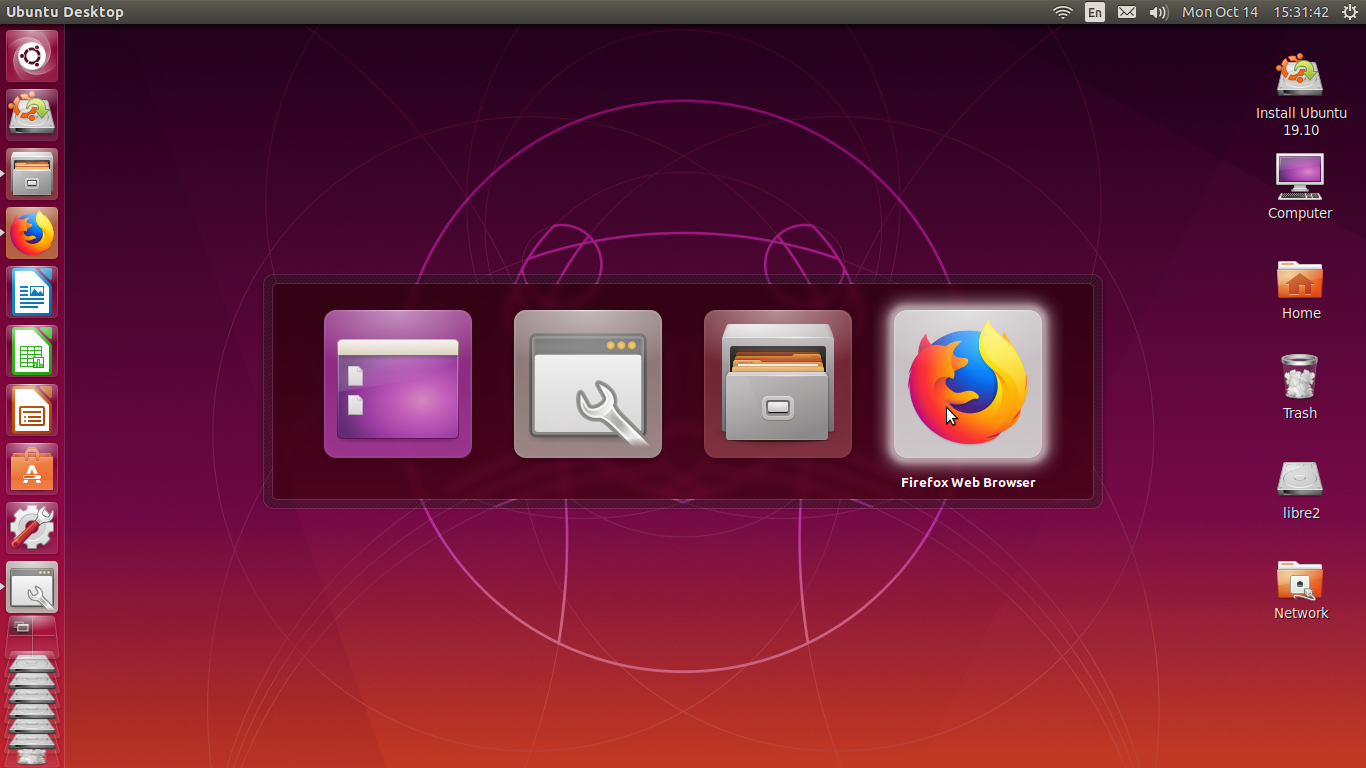1366x768 pixels.
Task: Select the window-with-wrench app icon in the launcher
Action: 32,587
